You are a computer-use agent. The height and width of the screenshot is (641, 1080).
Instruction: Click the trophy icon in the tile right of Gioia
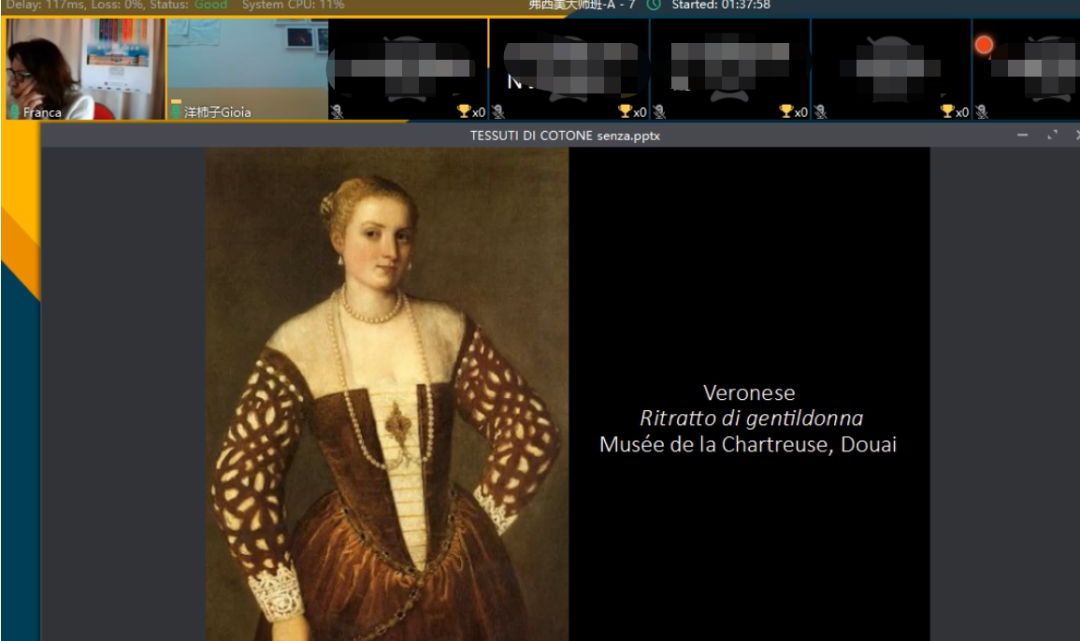pyautogui.click(x=464, y=111)
